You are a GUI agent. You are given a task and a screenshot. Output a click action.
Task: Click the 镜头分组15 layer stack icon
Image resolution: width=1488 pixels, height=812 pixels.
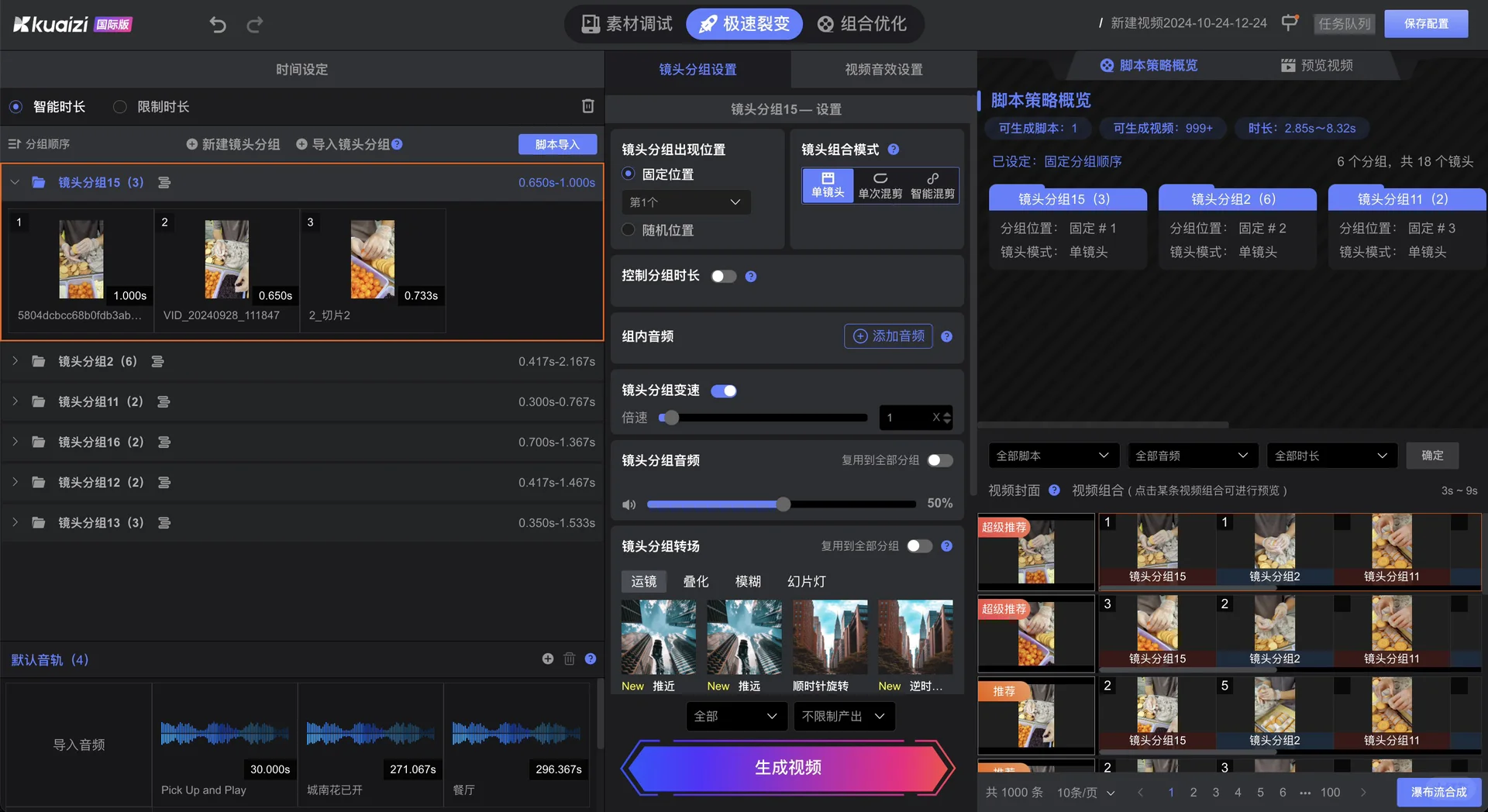click(x=164, y=183)
